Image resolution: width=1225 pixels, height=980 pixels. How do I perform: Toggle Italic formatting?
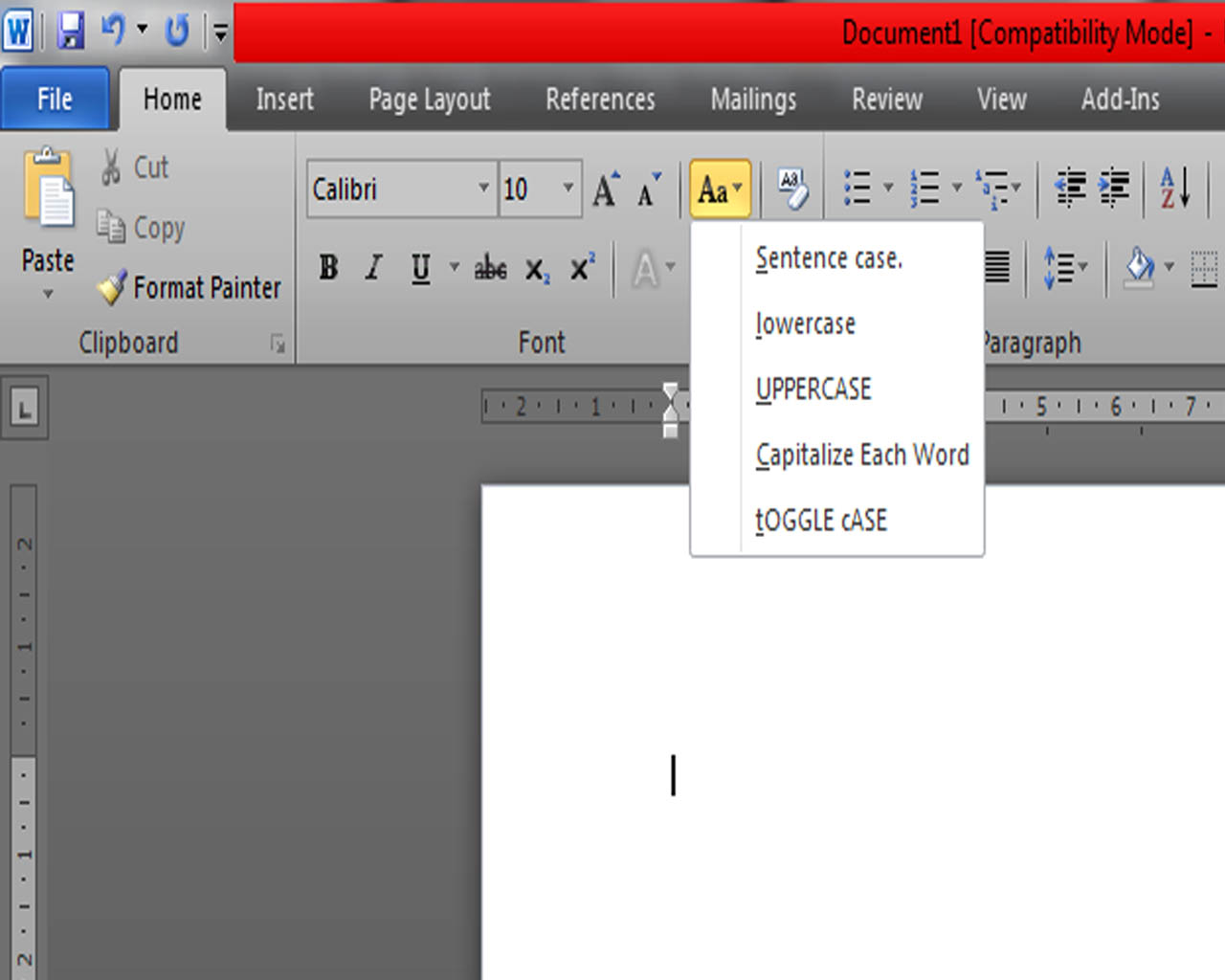pyautogui.click(x=372, y=269)
